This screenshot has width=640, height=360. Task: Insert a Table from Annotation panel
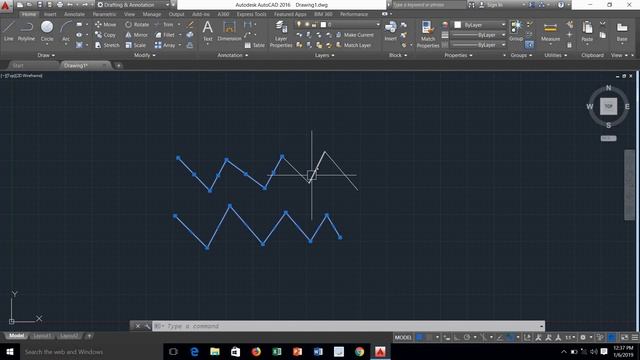click(254, 45)
